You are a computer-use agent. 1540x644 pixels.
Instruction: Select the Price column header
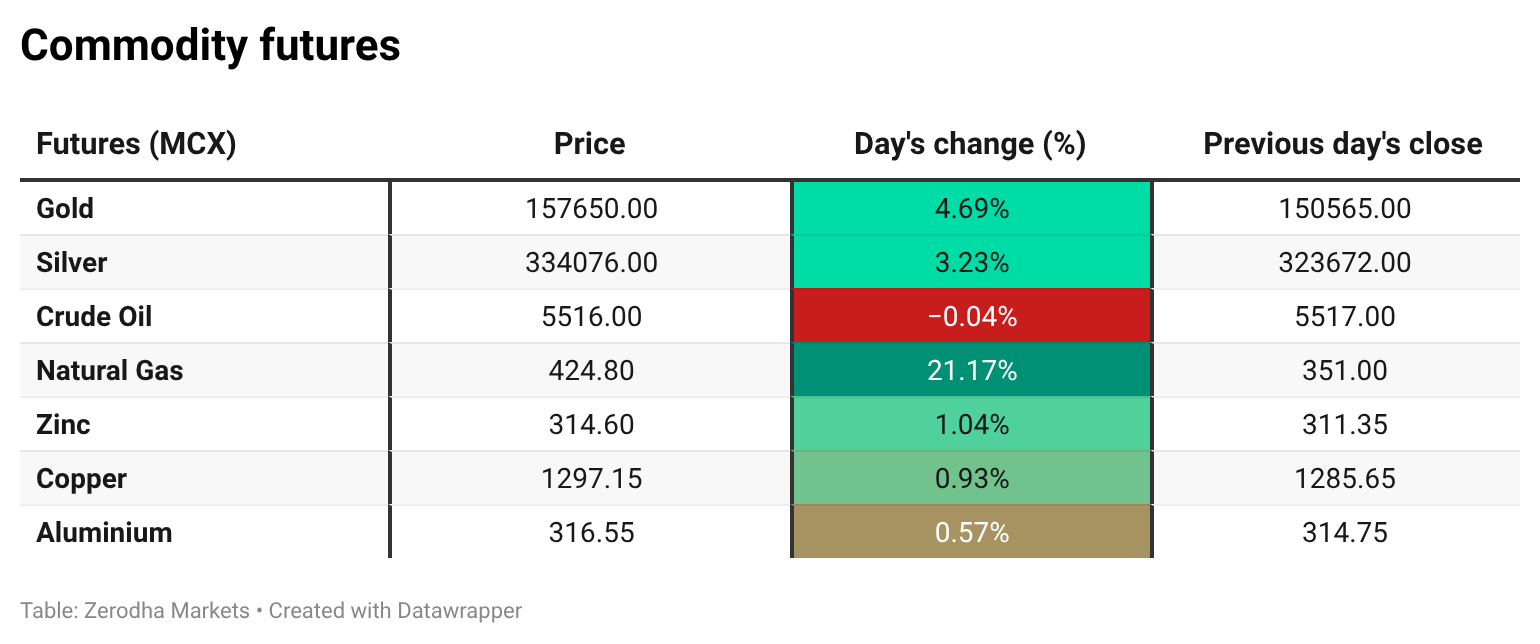click(x=590, y=144)
